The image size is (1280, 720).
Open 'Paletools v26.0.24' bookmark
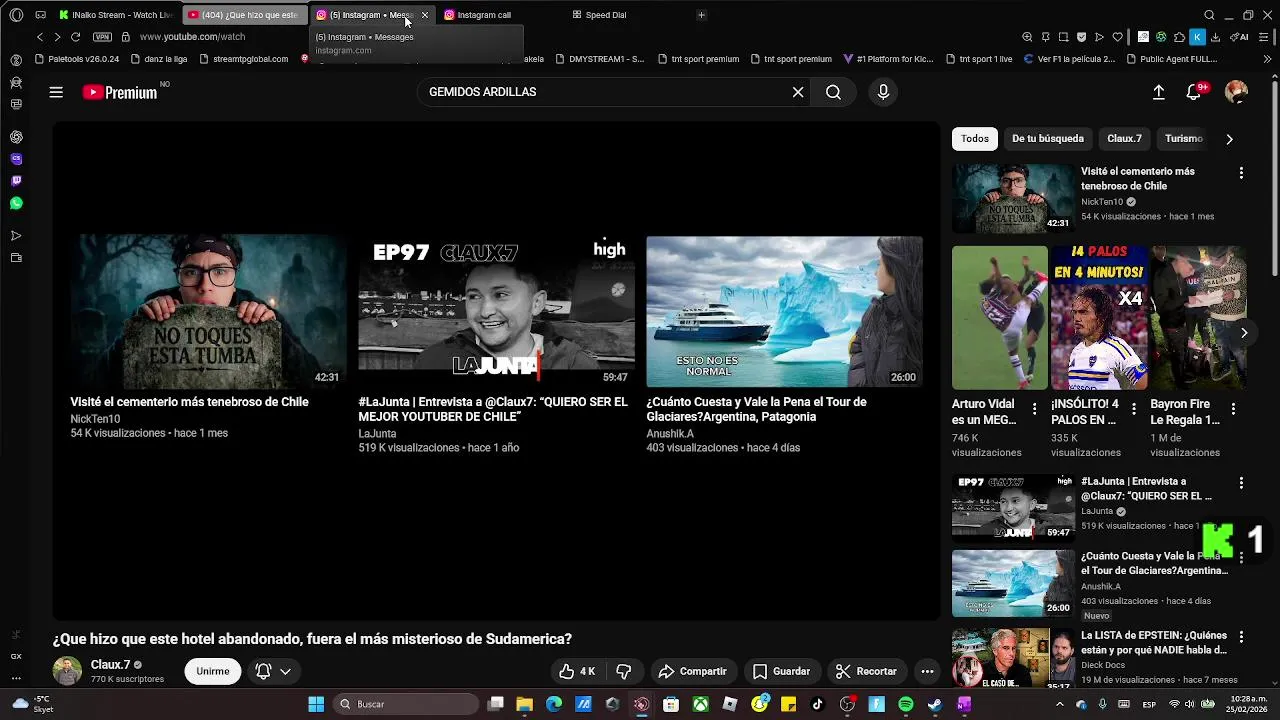point(76,59)
